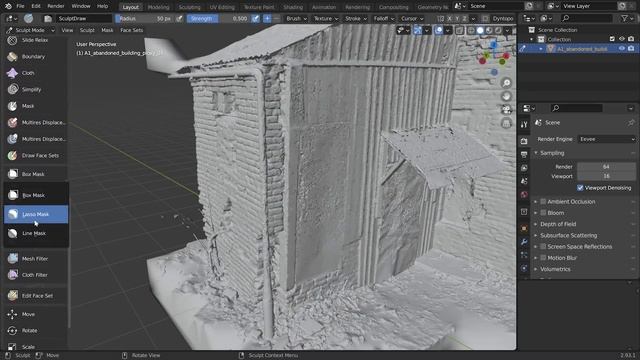Select the Scale transform tool
The height and width of the screenshot is (360, 640).
pyautogui.click(x=35, y=347)
